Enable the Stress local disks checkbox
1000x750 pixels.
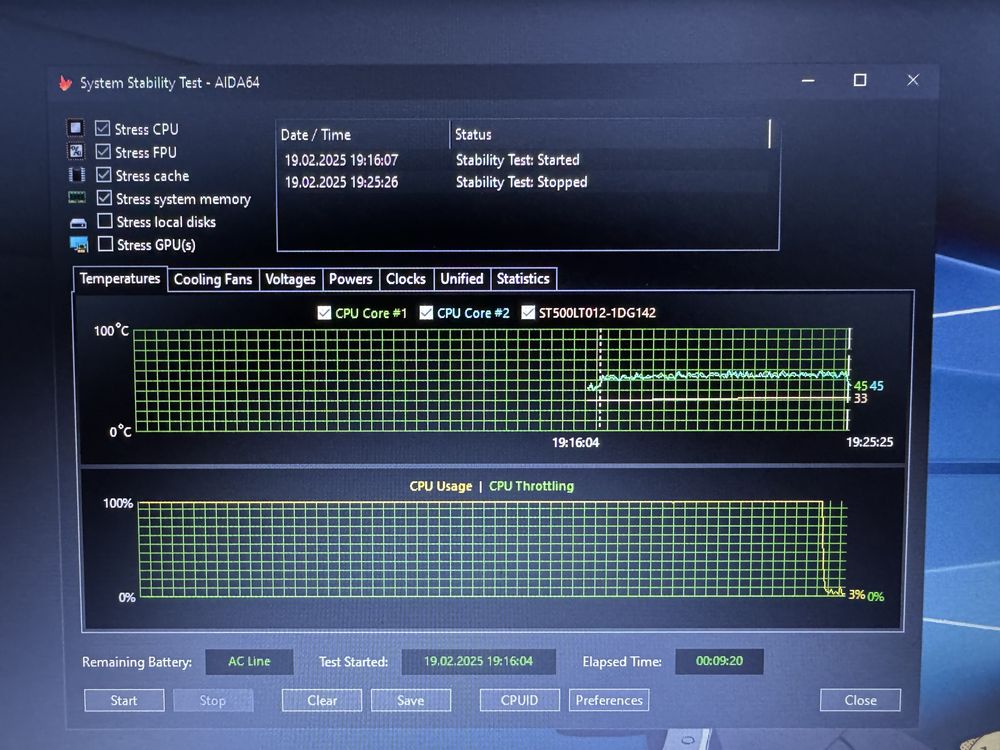[105, 221]
